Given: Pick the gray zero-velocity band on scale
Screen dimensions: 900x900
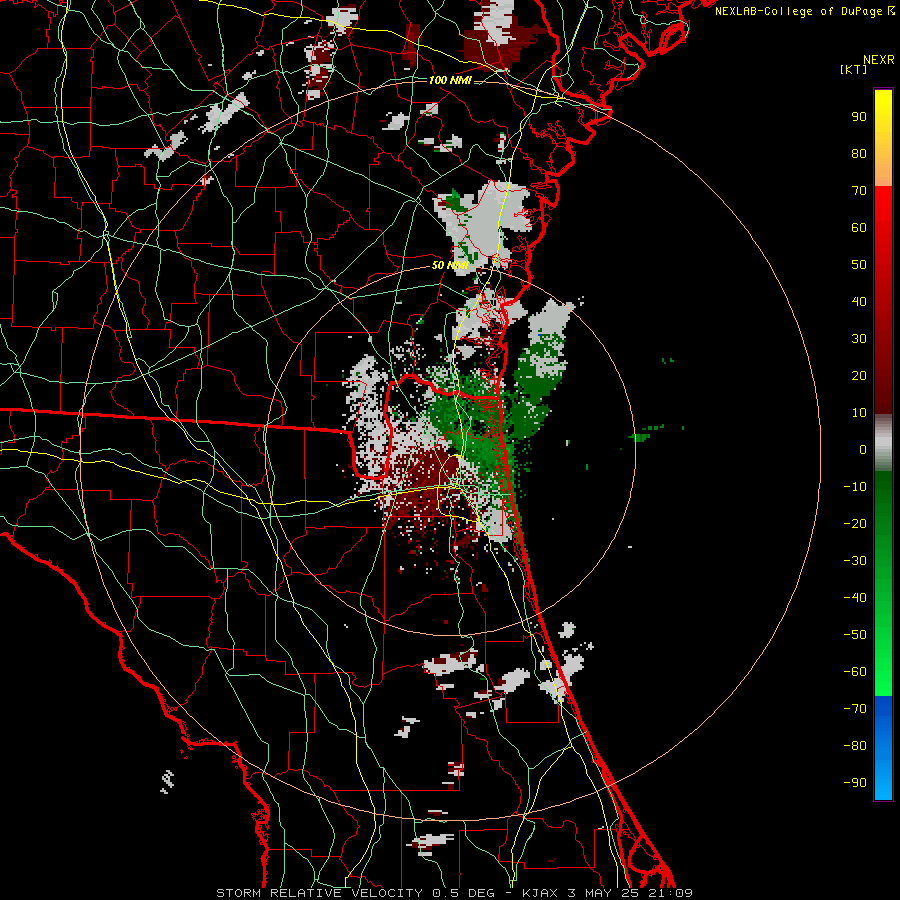Looking at the screenshot, I should [x=883, y=443].
